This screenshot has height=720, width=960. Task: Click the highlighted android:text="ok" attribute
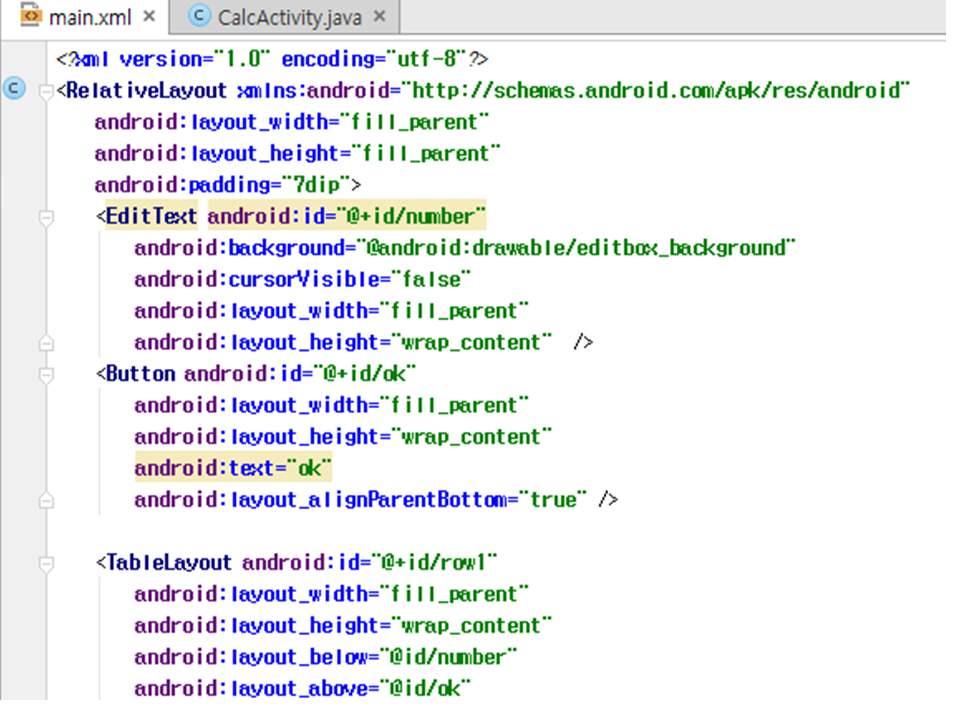pyautogui.click(x=233, y=468)
